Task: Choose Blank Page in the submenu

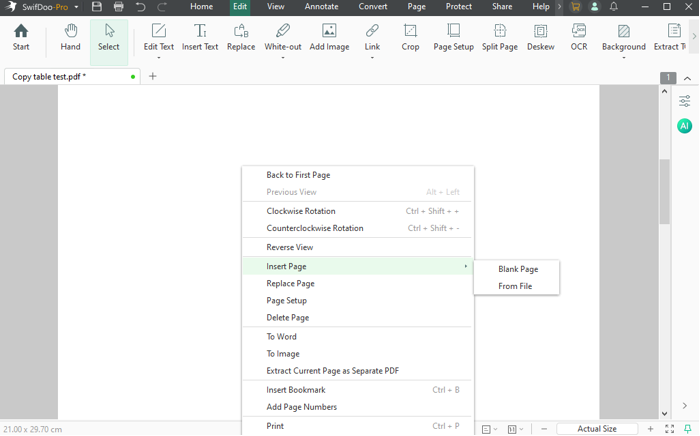Action: click(x=517, y=269)
